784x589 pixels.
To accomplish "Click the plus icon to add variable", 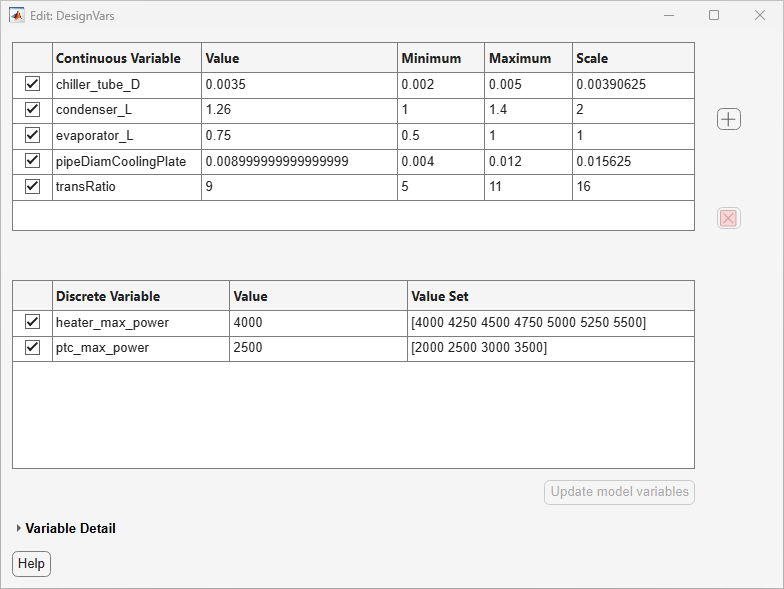I will [x=728, y=120].
